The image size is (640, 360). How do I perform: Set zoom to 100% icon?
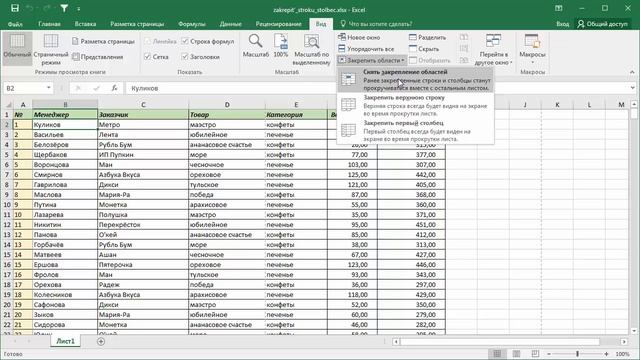click(281, 45)
